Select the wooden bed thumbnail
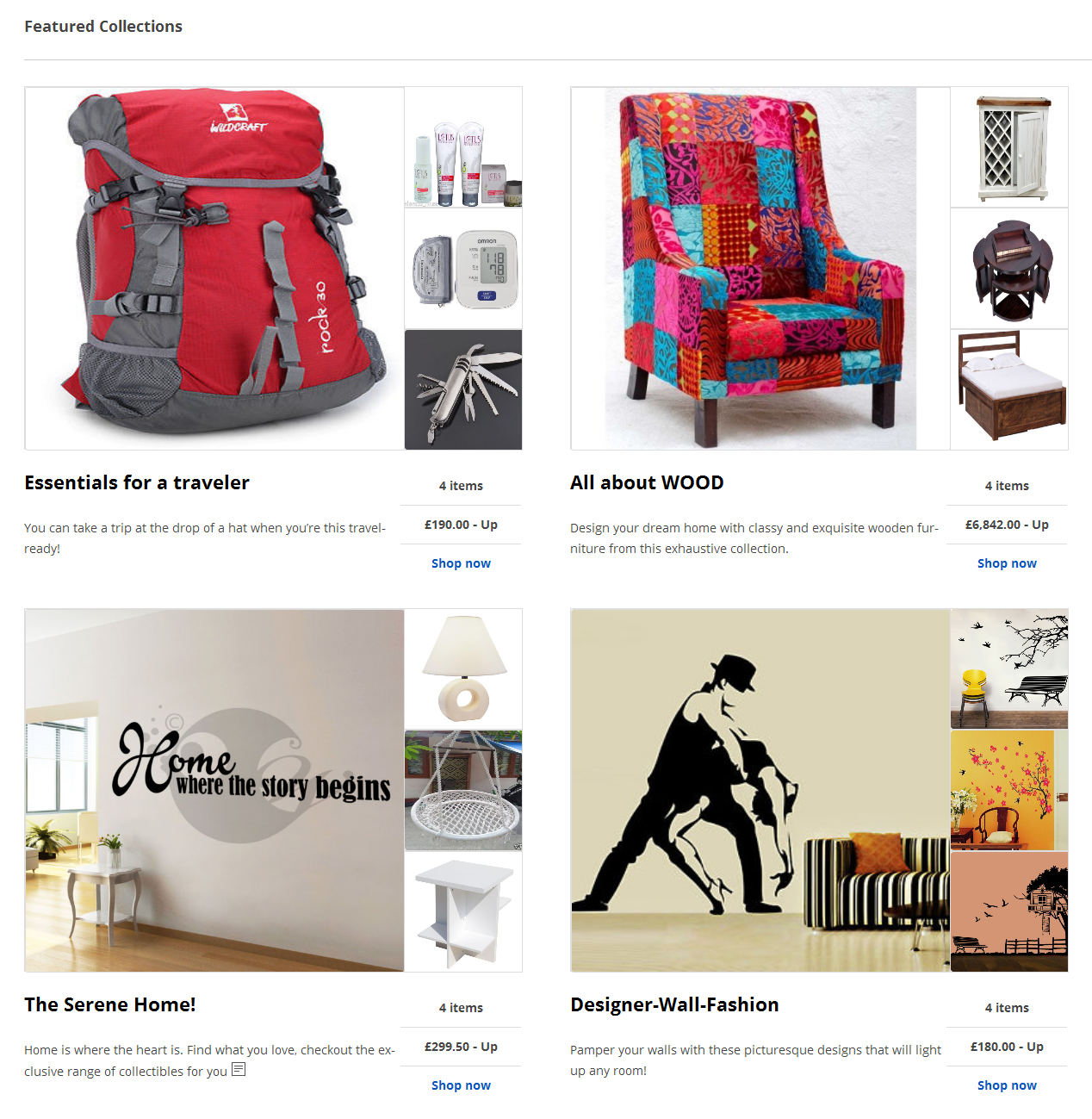1092x1119 pixels. pos(1009,389)
